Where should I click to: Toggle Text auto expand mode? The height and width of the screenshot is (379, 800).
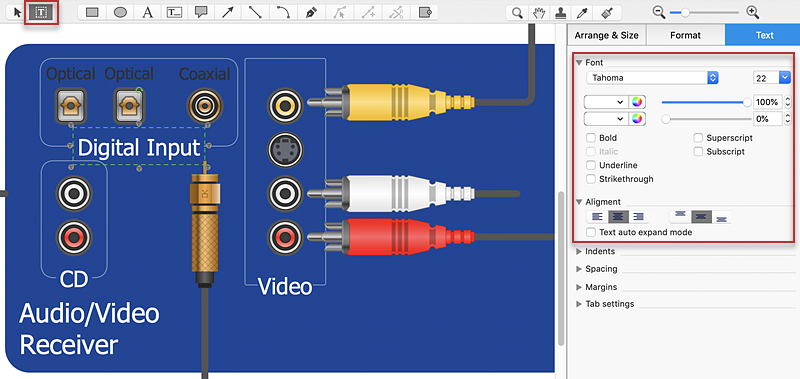point(591,232)
